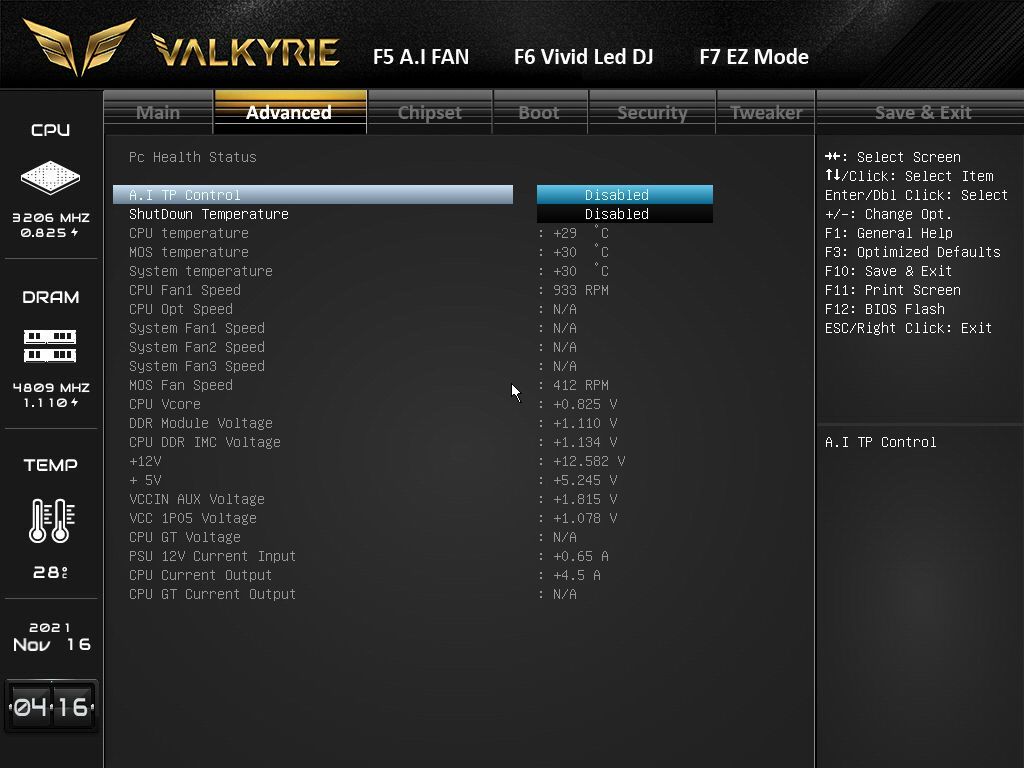Click the DRAM memory modules icon
The width and height of the screenshot is (1024, 768).
coord(50,346)
